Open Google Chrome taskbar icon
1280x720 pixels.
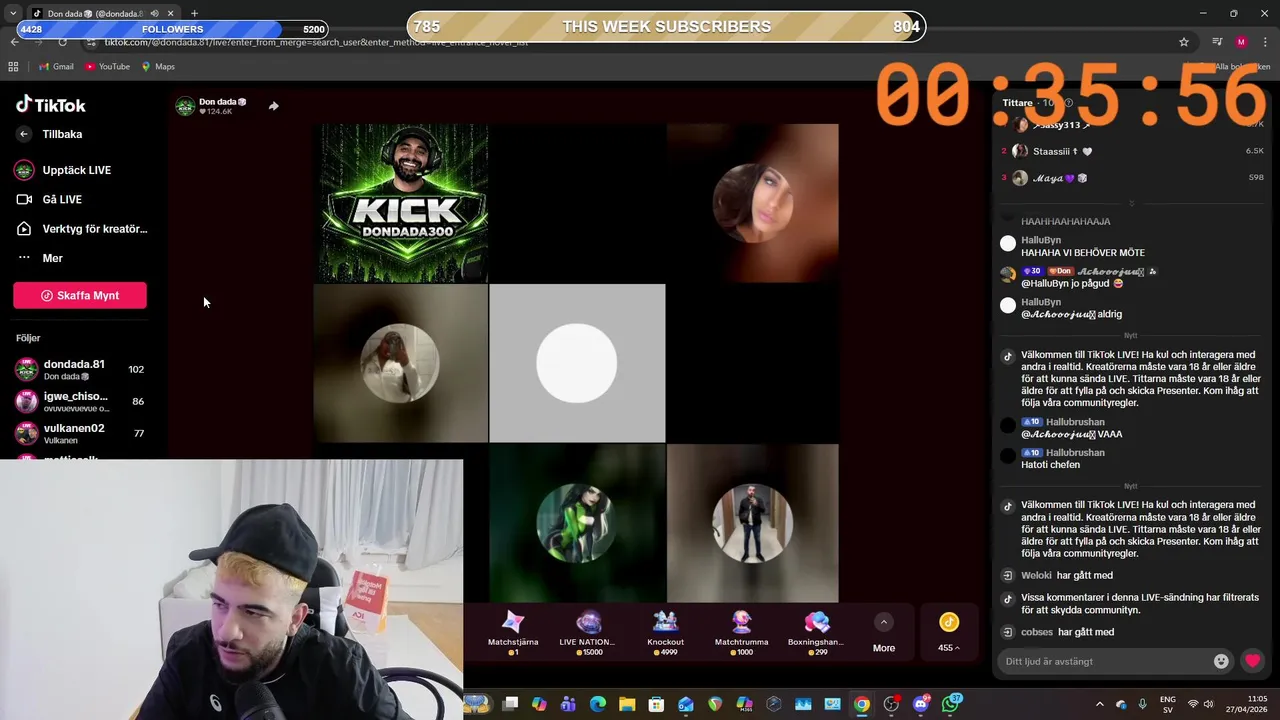coord(862,704)
